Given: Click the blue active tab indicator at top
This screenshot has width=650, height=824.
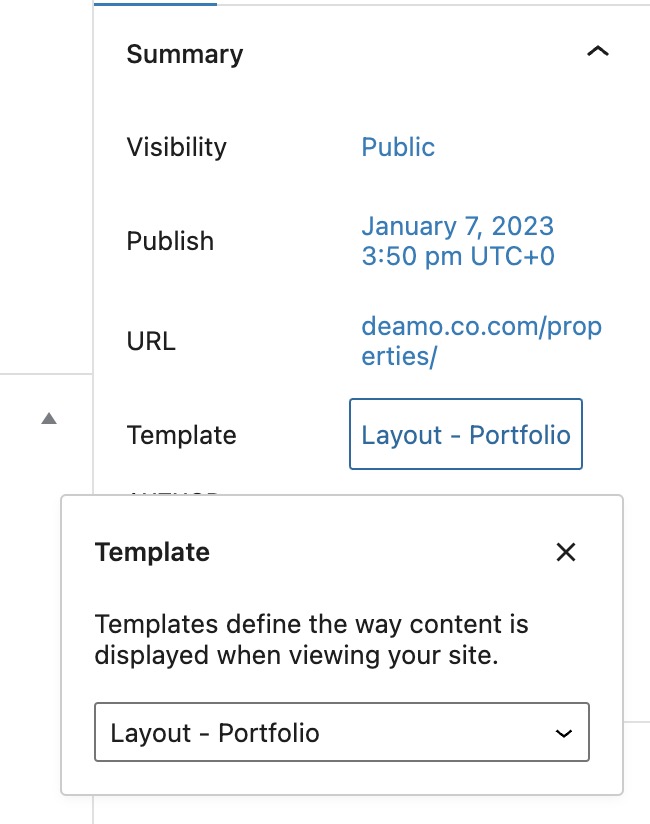Looking at the screenshot, I should click(x=155, y=4).
